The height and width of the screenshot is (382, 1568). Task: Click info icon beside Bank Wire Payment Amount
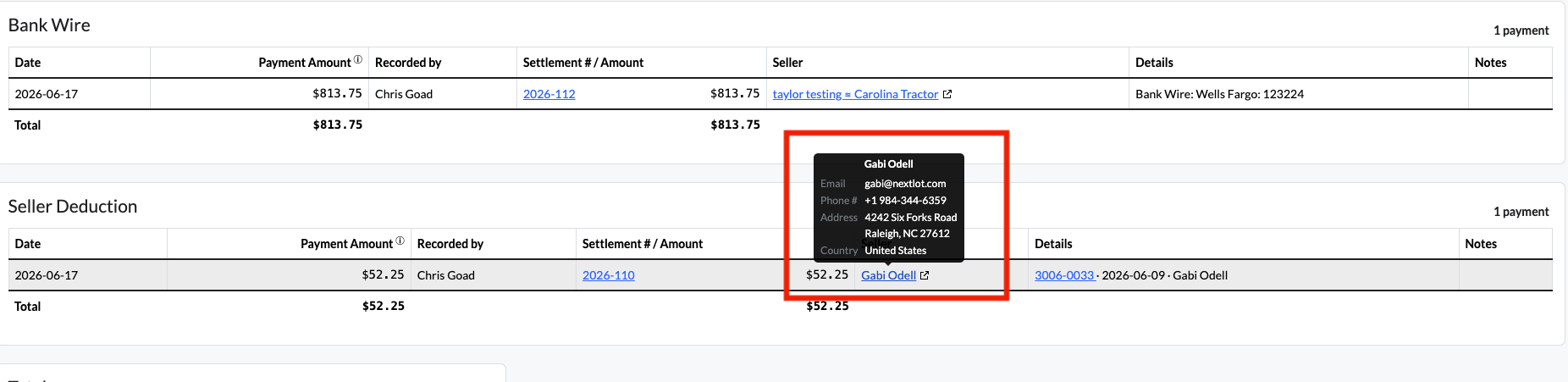point(358,60)
